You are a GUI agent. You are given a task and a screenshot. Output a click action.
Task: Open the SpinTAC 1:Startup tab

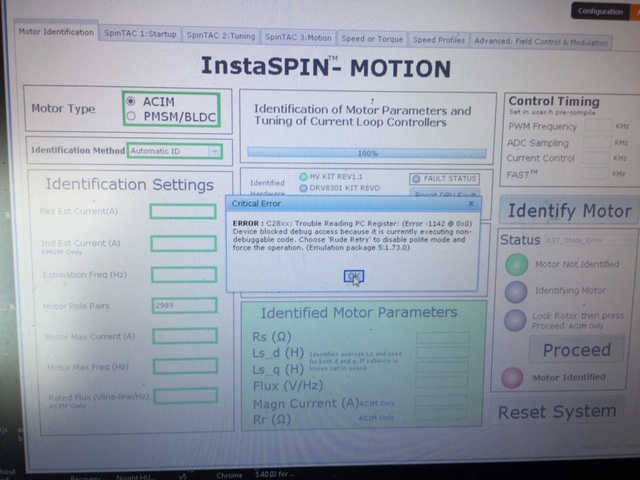140,34
